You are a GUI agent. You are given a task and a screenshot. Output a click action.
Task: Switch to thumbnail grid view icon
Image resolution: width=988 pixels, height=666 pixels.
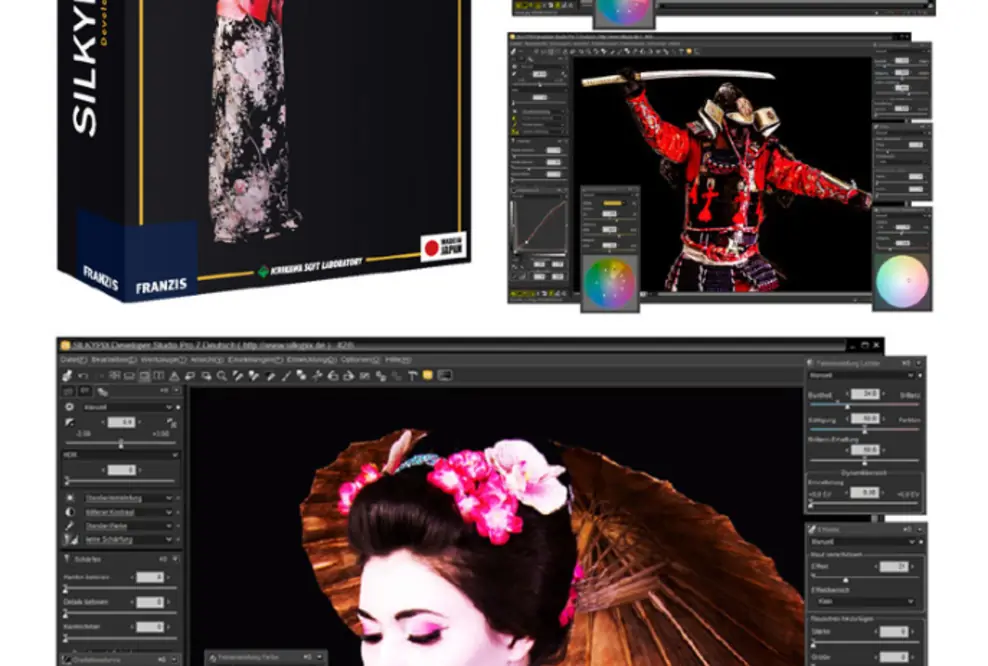(114, 376)
